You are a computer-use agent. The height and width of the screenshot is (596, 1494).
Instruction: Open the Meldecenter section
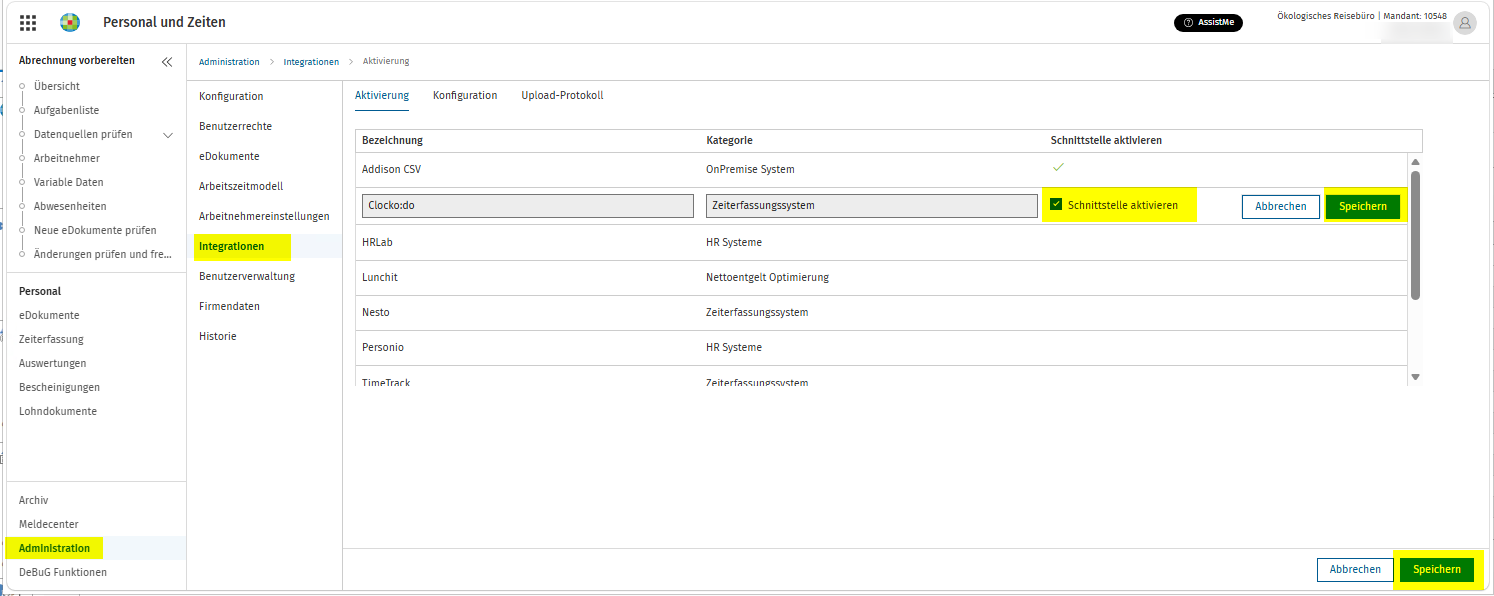(49, 524)
